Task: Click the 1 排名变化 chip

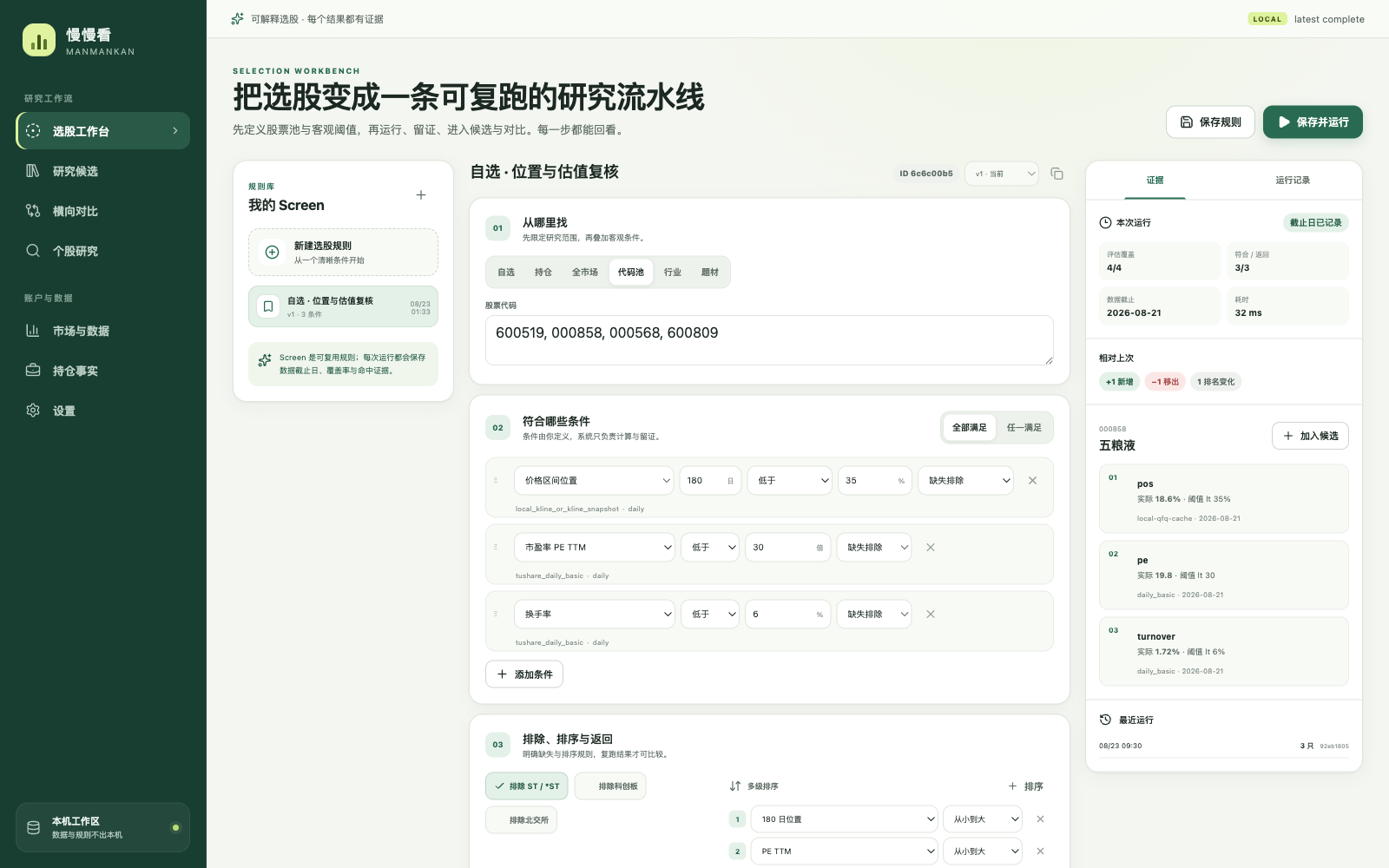Action: tap(1215, 382)
